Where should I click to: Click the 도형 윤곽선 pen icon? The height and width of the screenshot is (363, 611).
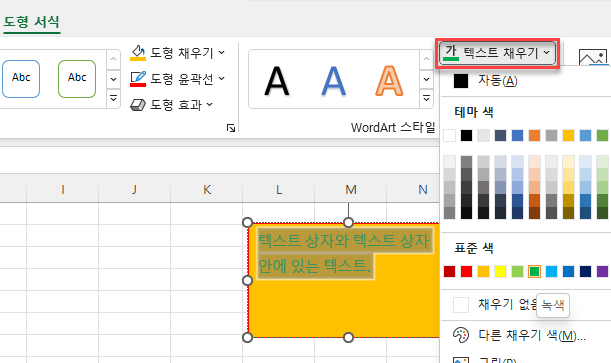(138, 79)
